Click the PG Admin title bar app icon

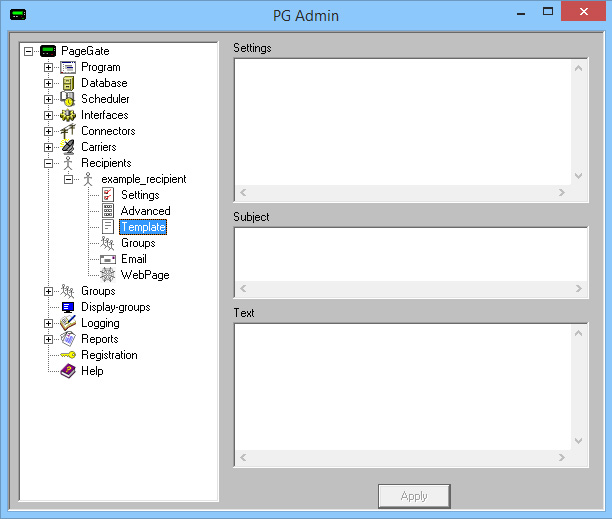(18, 15)
